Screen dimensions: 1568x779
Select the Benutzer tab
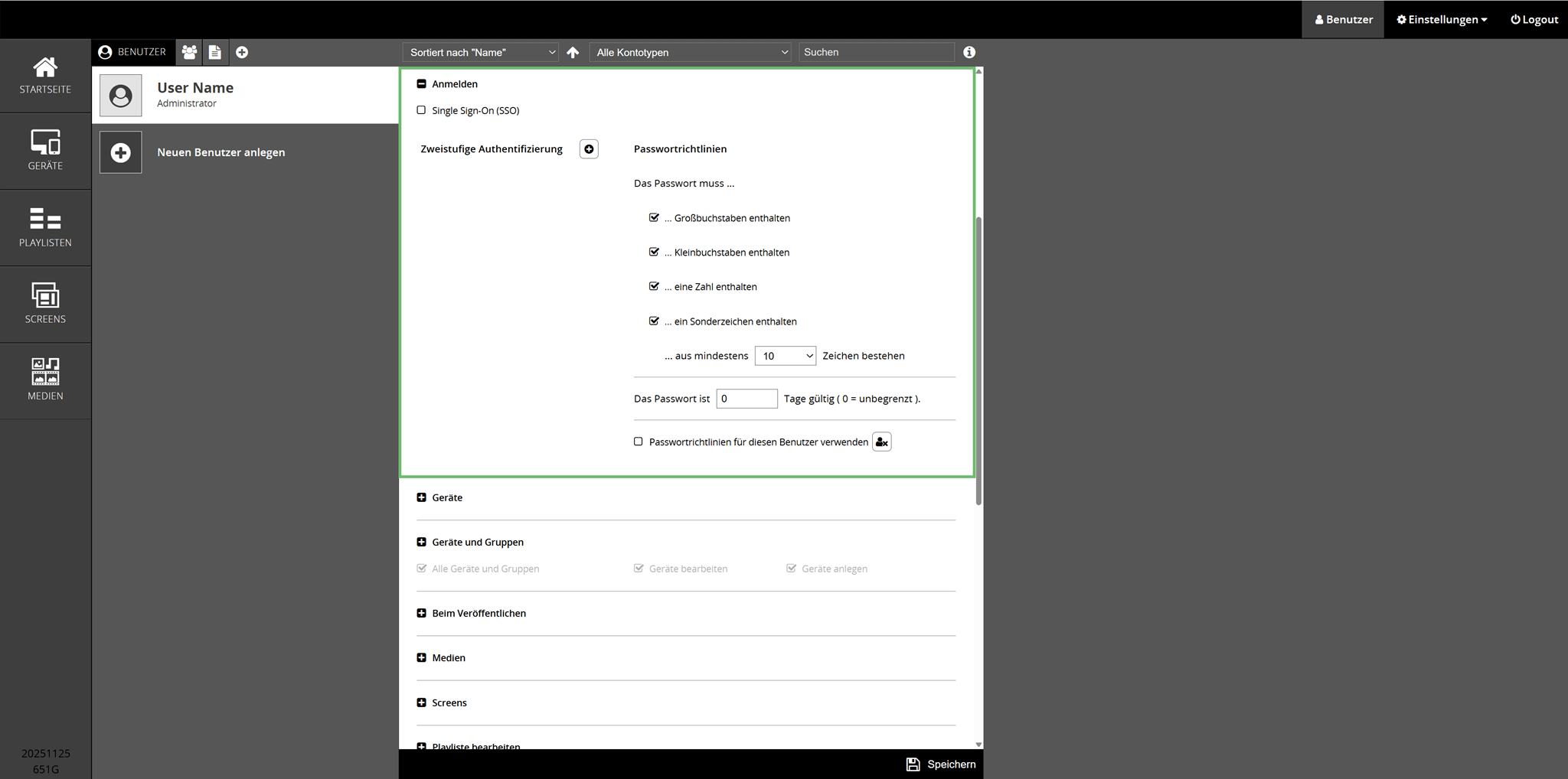click(x=132, y=52)
